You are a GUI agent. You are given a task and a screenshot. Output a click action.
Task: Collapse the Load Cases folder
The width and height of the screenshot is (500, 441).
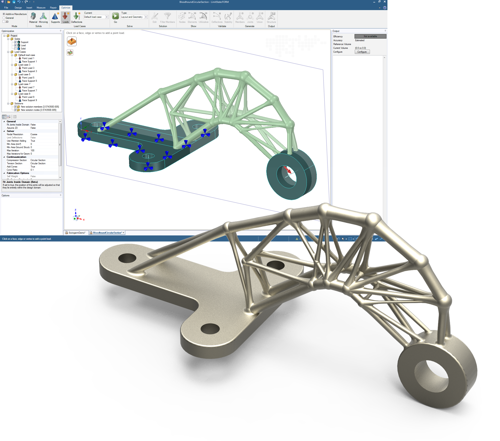click(8, 52)
